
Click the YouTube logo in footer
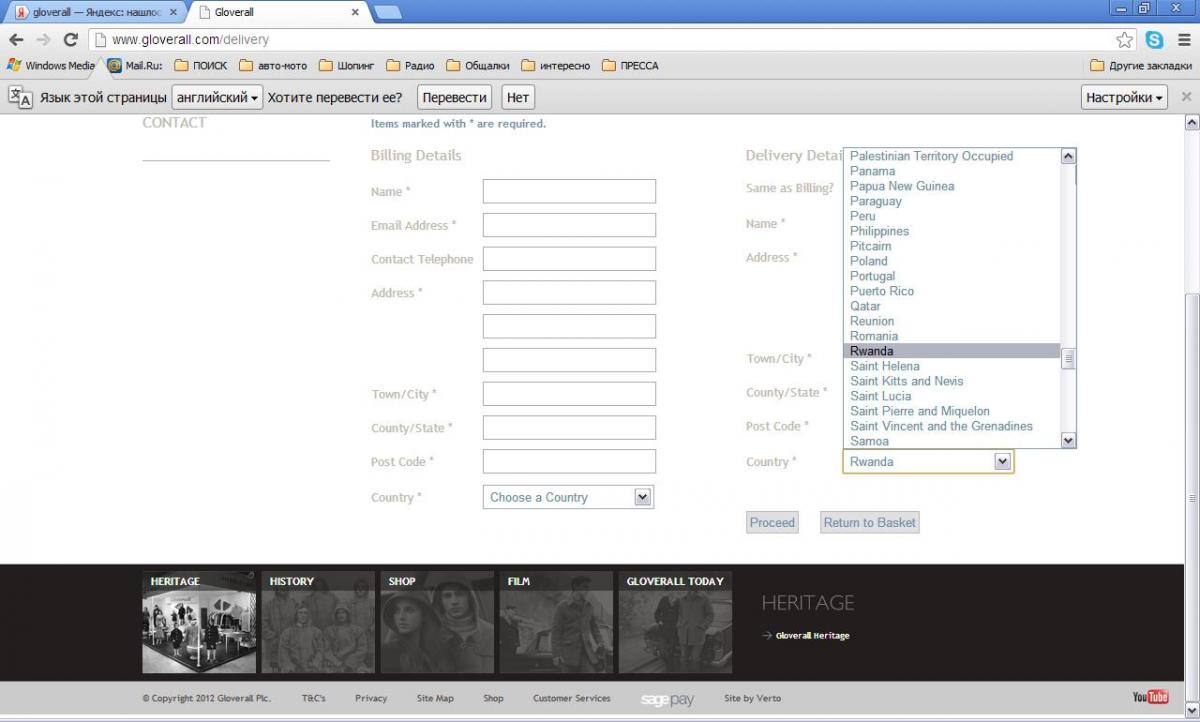(x=1150, y=697)
